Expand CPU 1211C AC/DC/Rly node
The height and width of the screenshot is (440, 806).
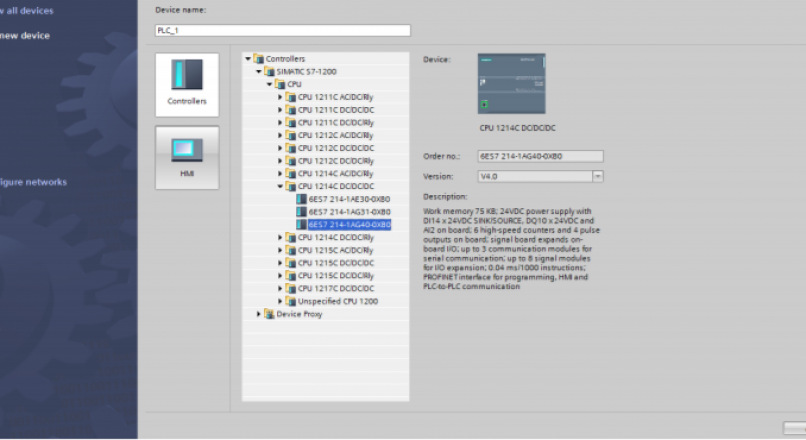280,97
